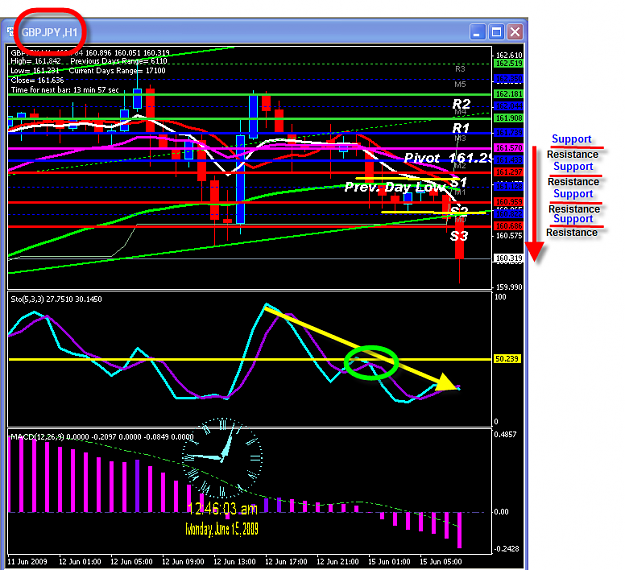Select the R2 pivot level label
Viewport: 625px width, 570px height.
pos(461,104)
